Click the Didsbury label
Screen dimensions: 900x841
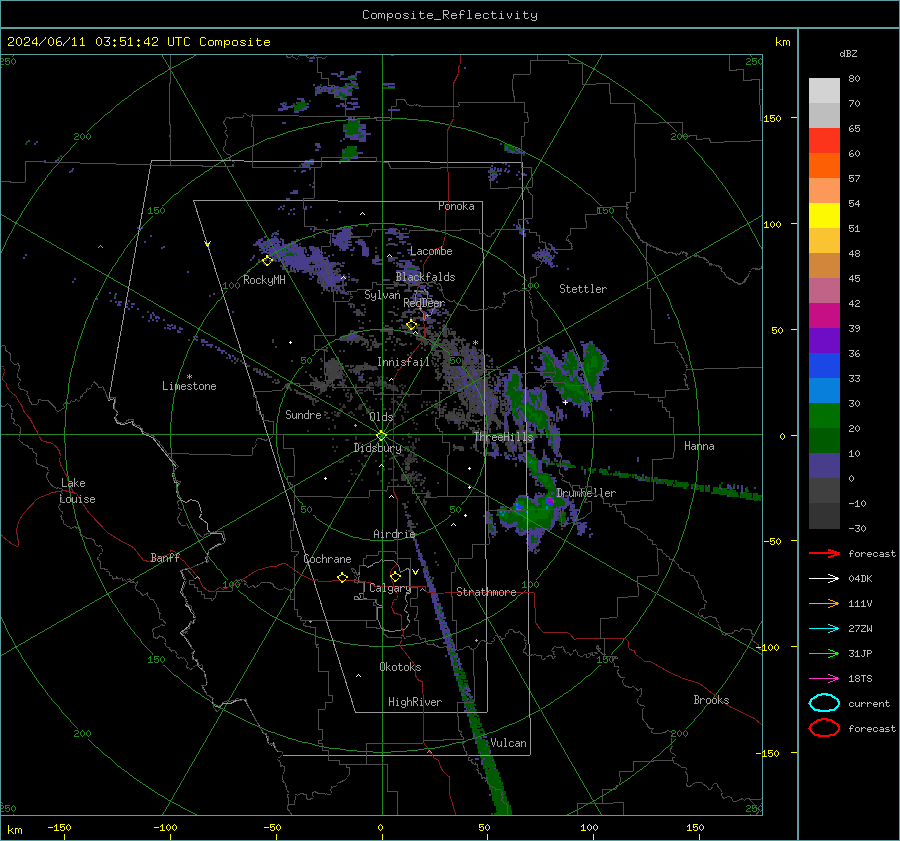(x=377, y=448)
